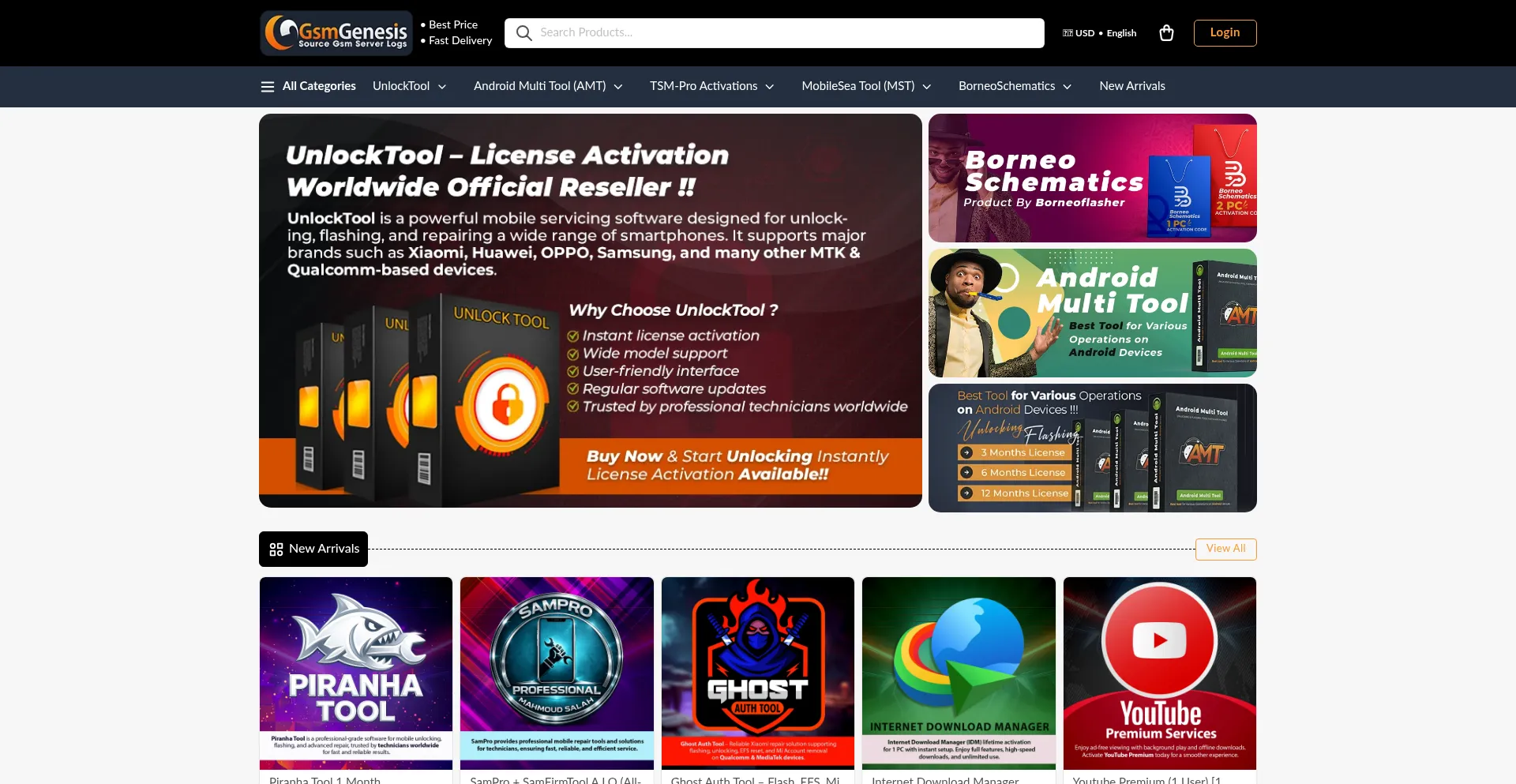Click the Piranha Tool 1 Month title

325,779
